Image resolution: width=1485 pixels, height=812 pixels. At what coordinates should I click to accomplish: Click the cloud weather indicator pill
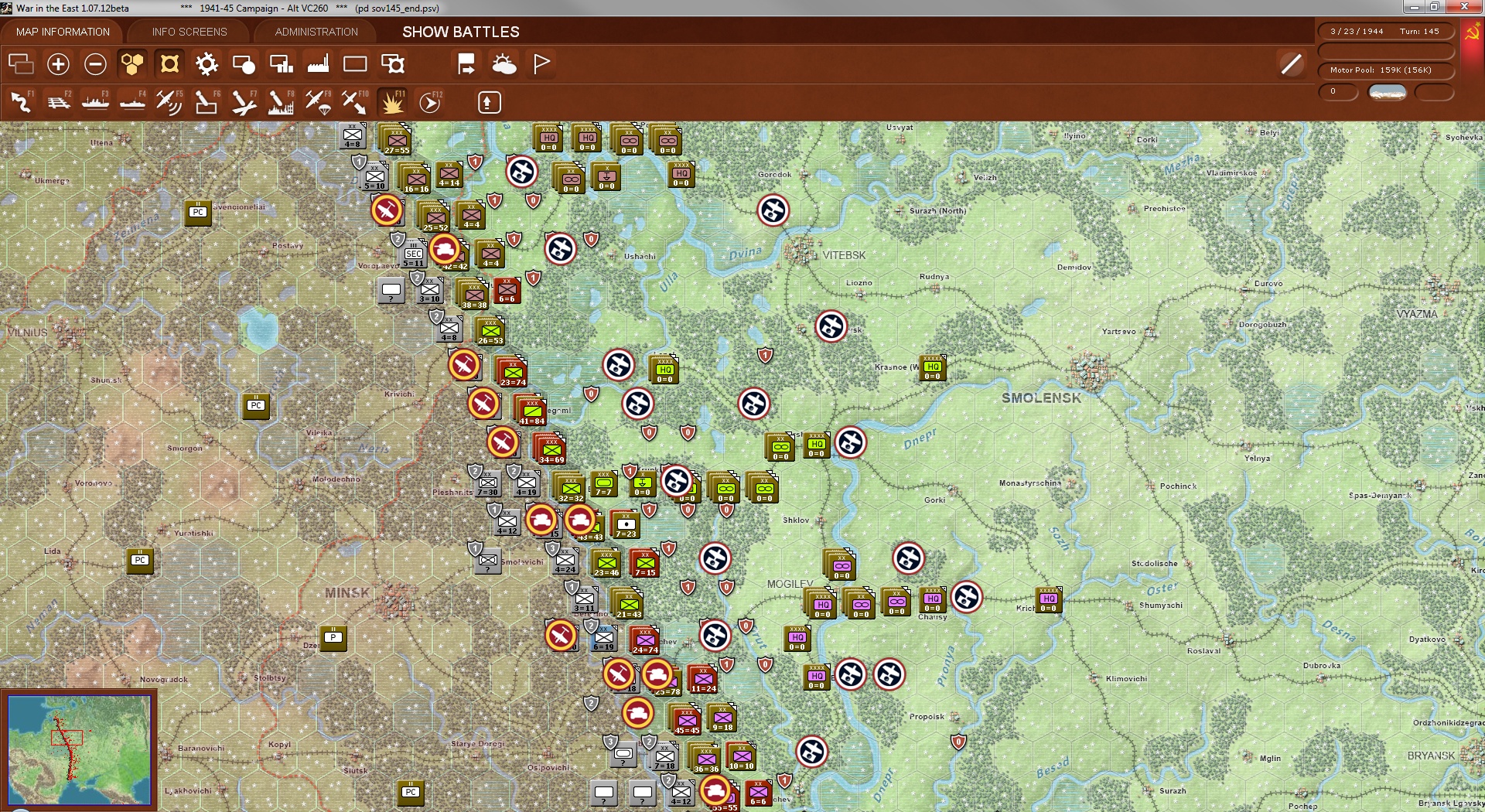(1388, 92)
